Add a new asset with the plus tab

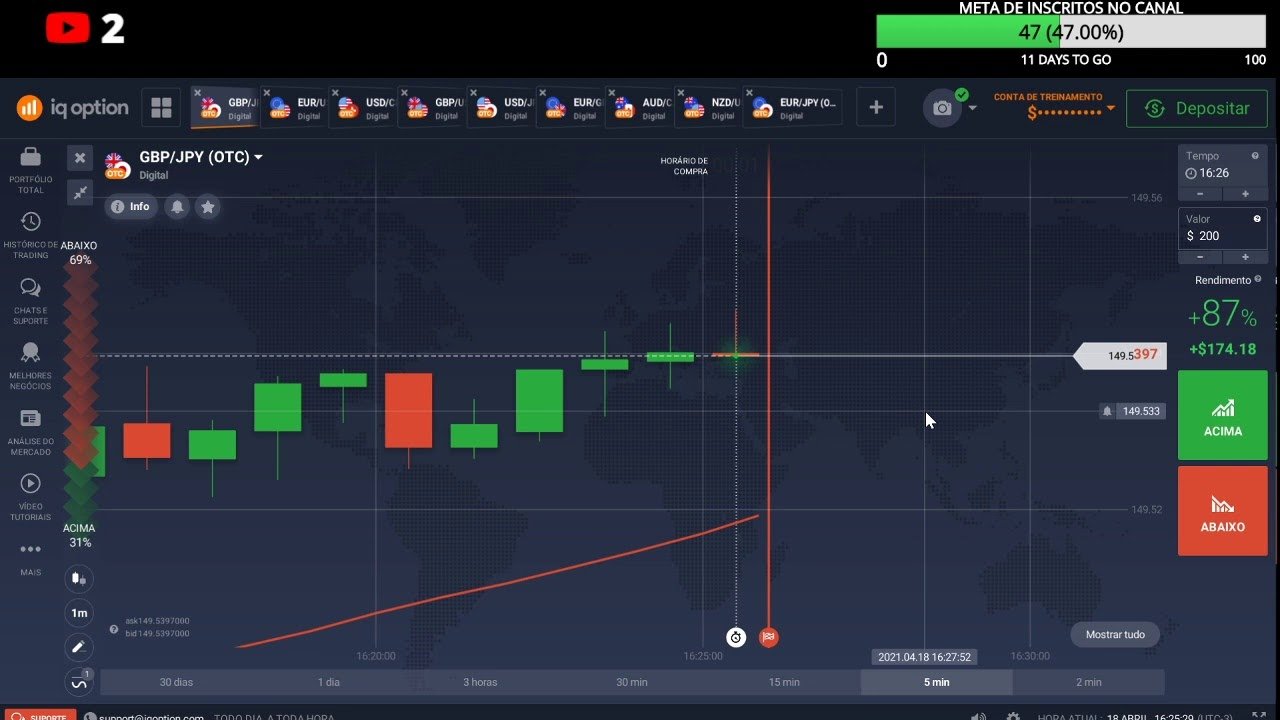click(875, 107)
